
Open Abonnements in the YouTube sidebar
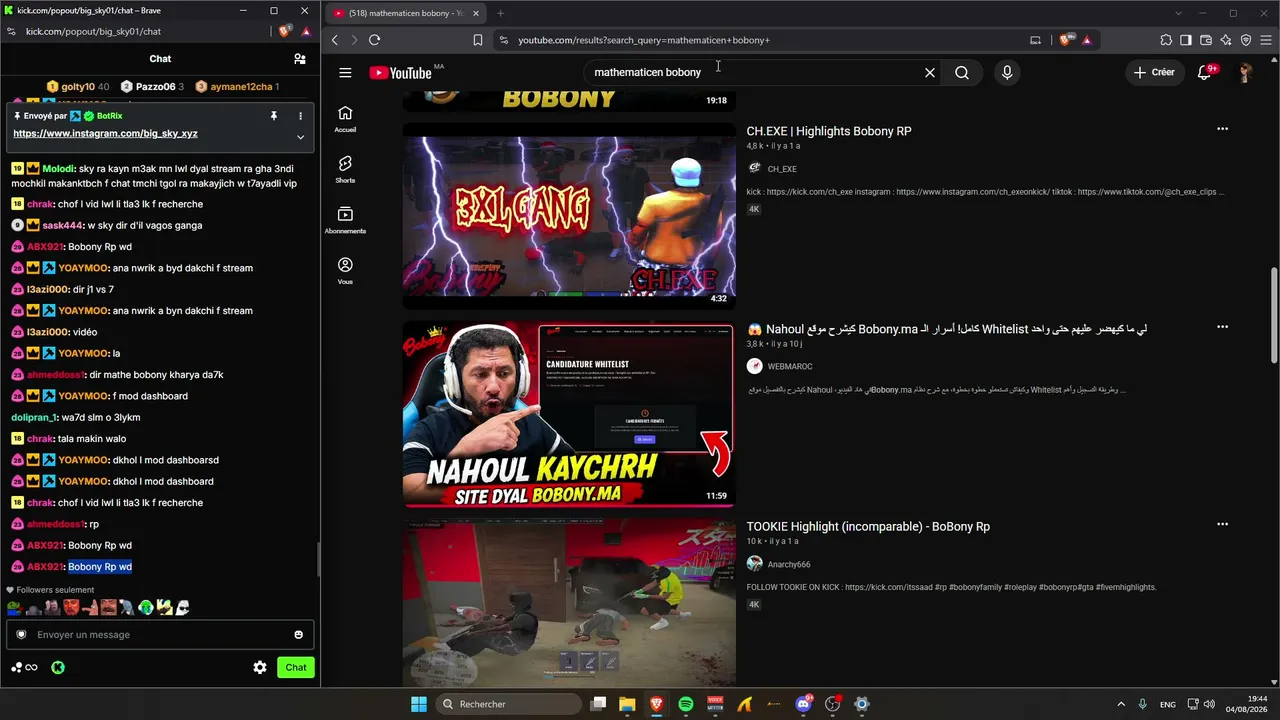coord(345,220)
